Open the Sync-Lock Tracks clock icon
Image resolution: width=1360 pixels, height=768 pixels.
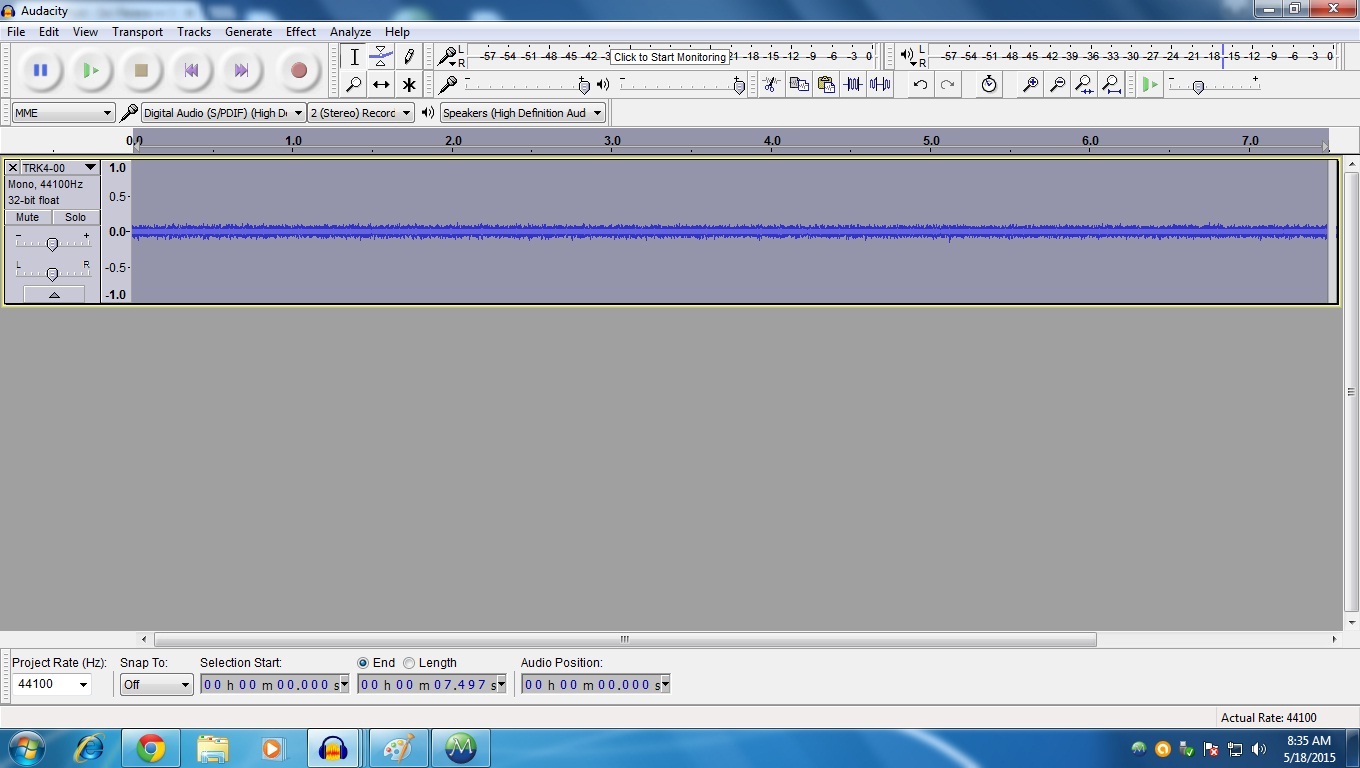point(988,85)
